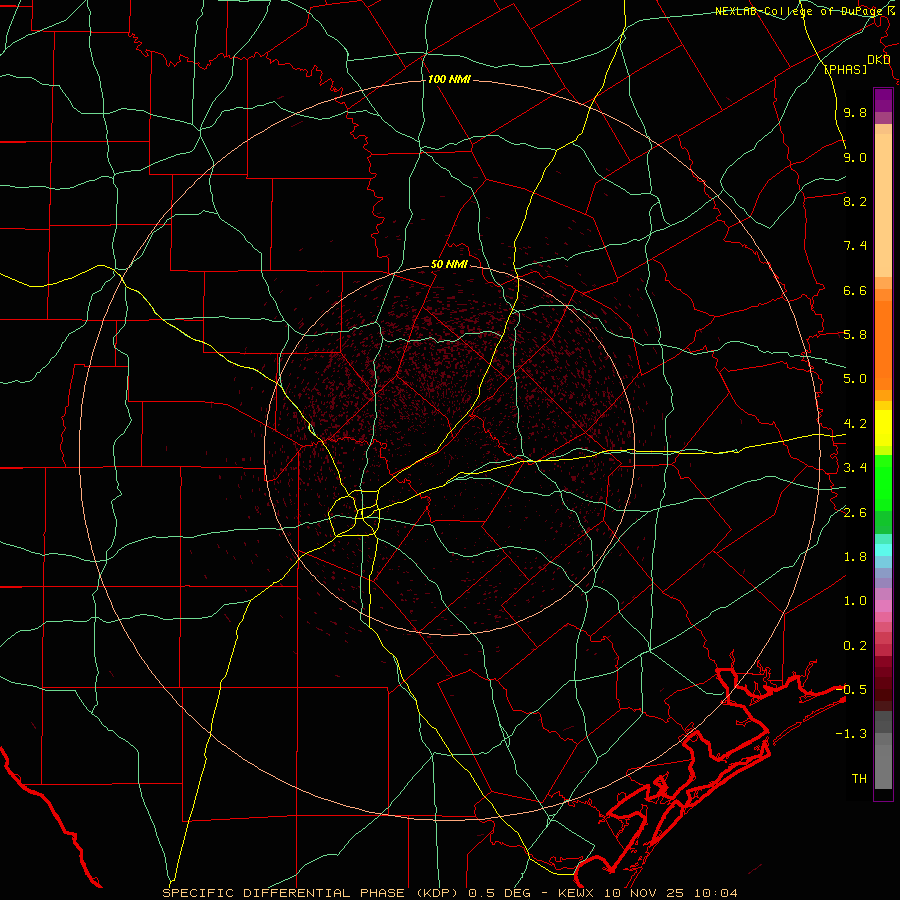900x900 pixels.
Task: Click the 5.0 value on the scale
Action: 855,379
